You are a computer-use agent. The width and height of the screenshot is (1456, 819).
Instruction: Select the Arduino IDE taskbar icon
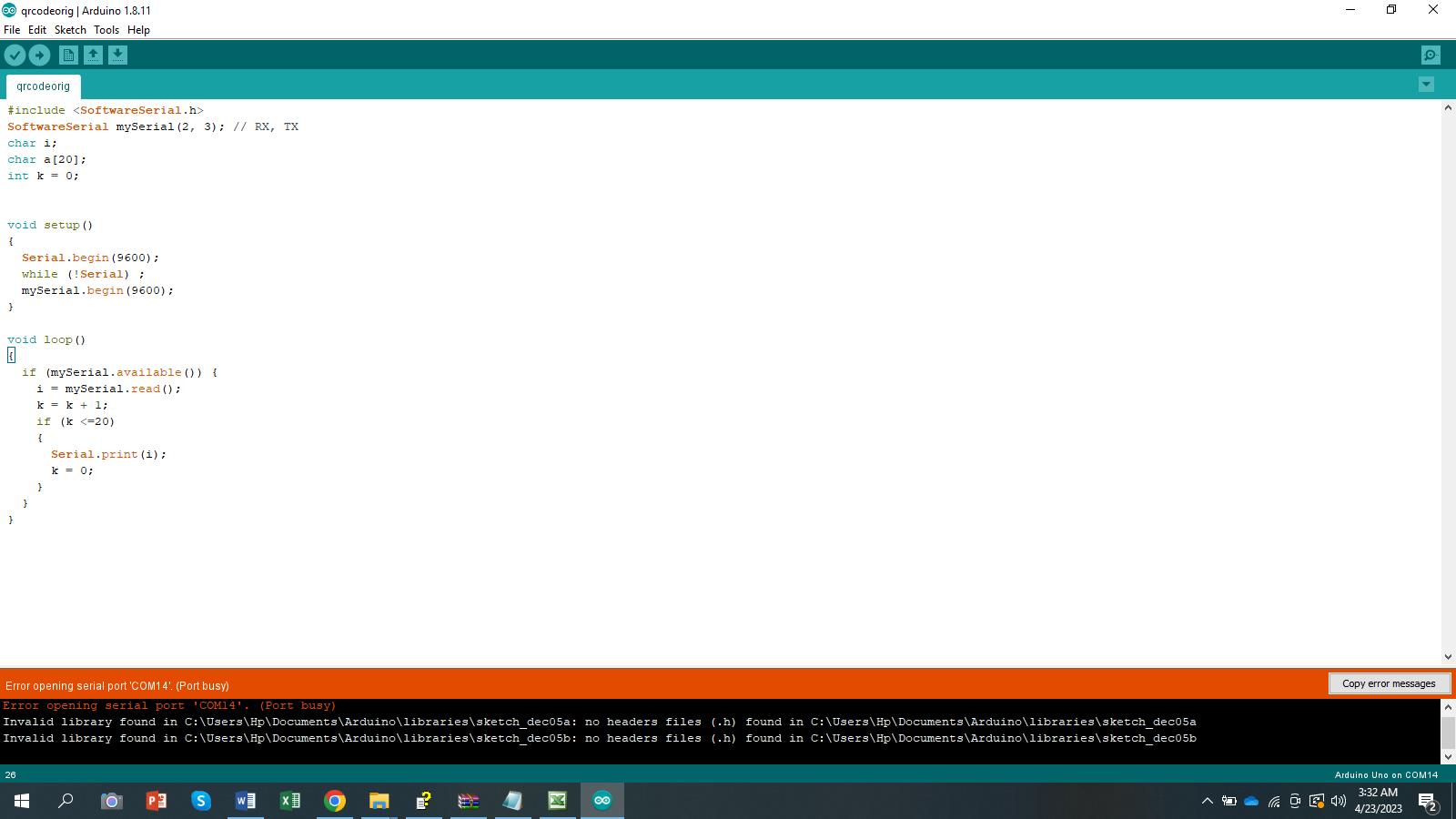tap(602, 801)
